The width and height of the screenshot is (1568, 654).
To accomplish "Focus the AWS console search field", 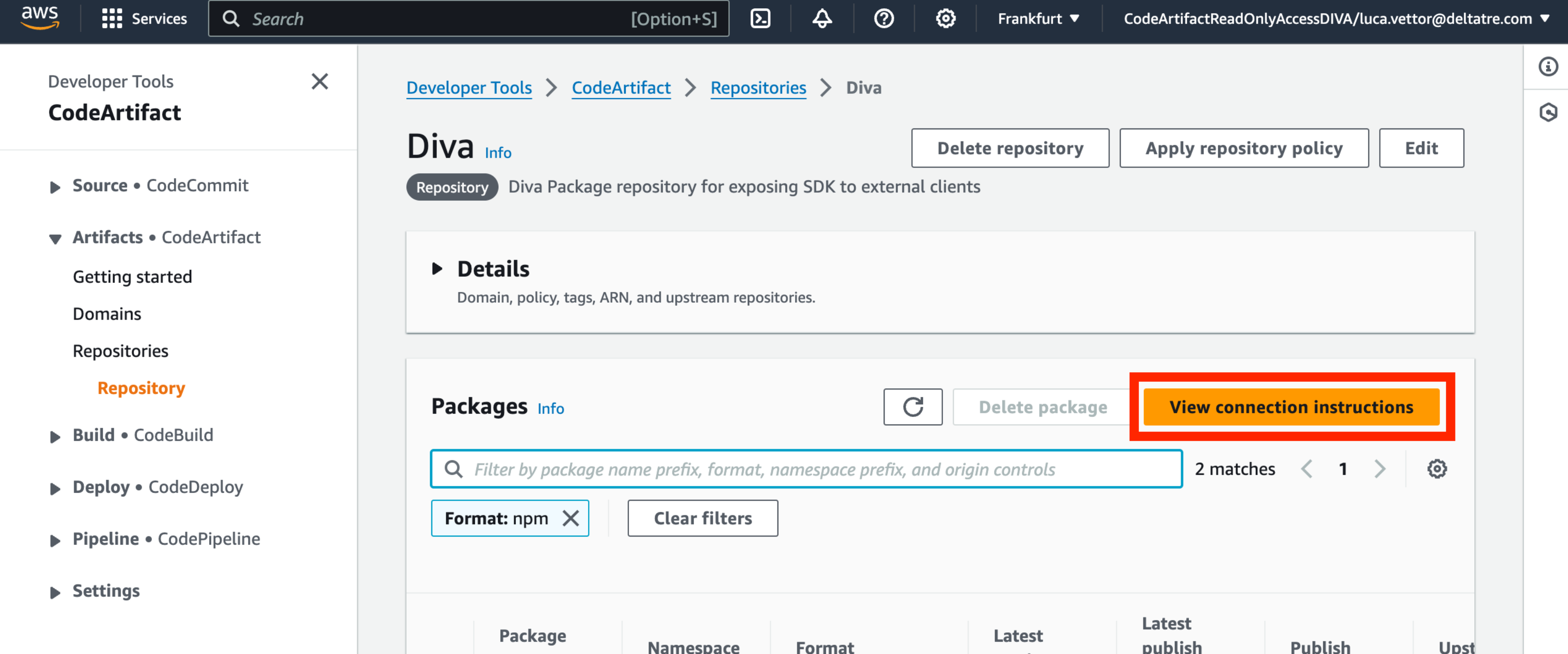I will (468, 19).
